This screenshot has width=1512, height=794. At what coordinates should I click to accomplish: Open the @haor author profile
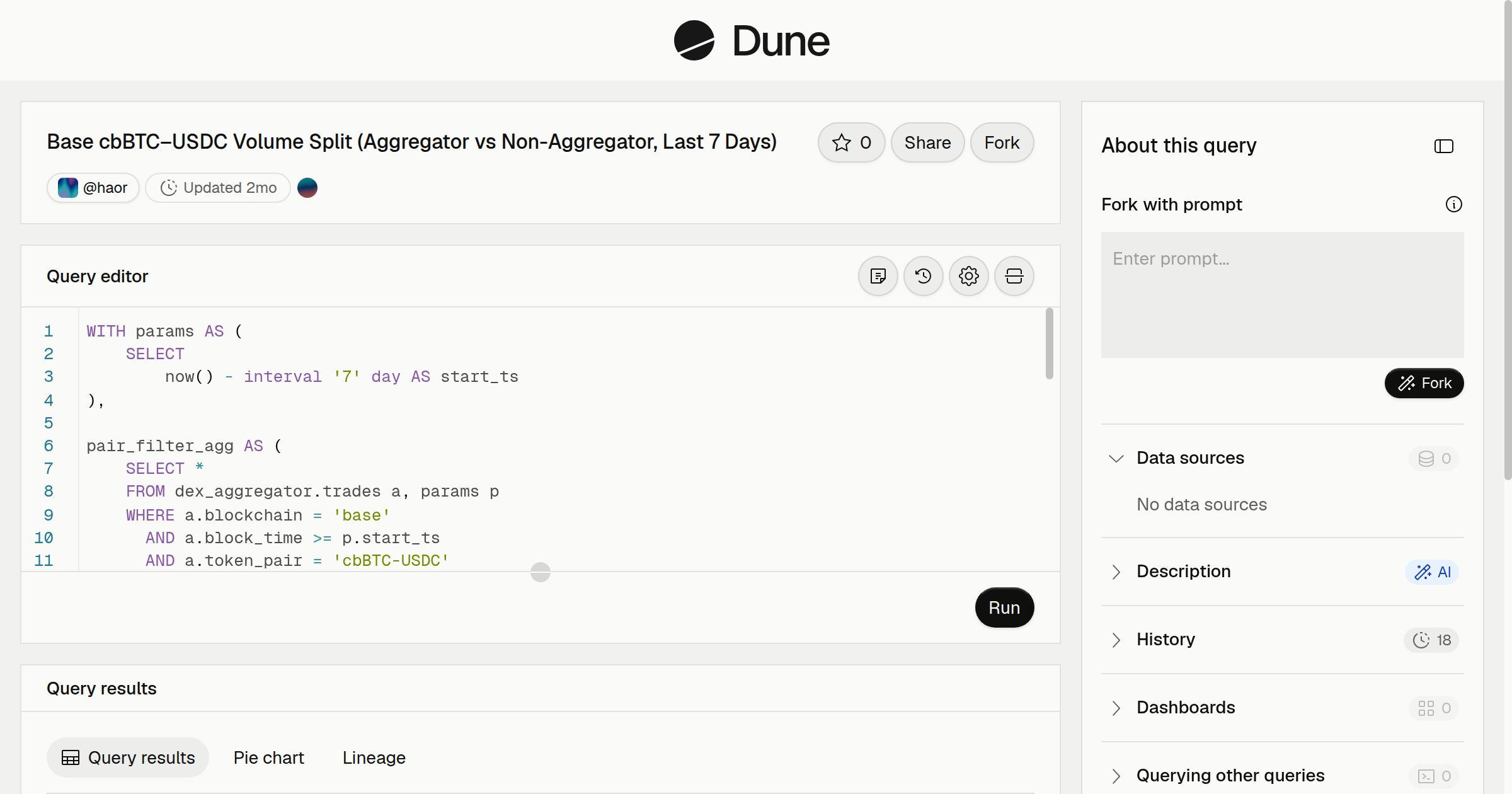click(x=93, y=188)
